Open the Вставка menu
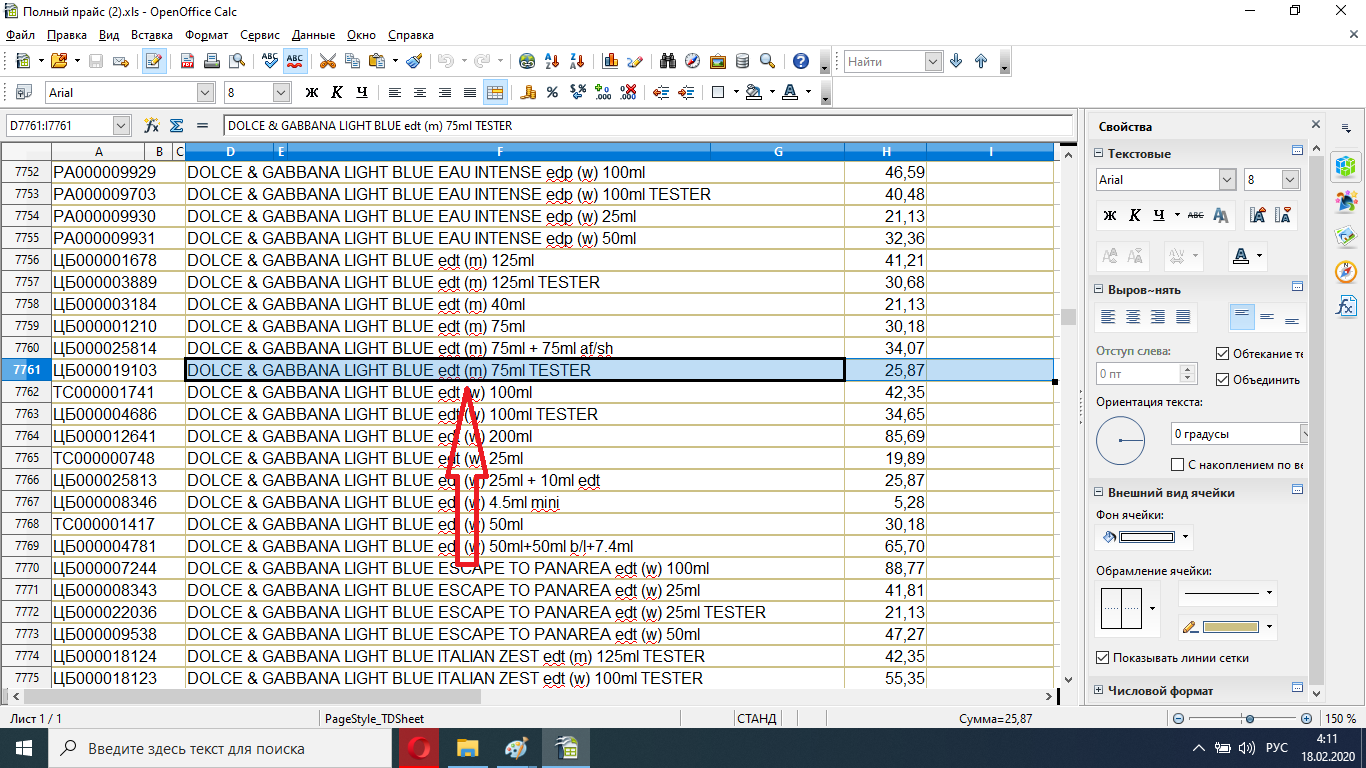Viewport: 1366px width, 768px height. click(x=152, y=35)
